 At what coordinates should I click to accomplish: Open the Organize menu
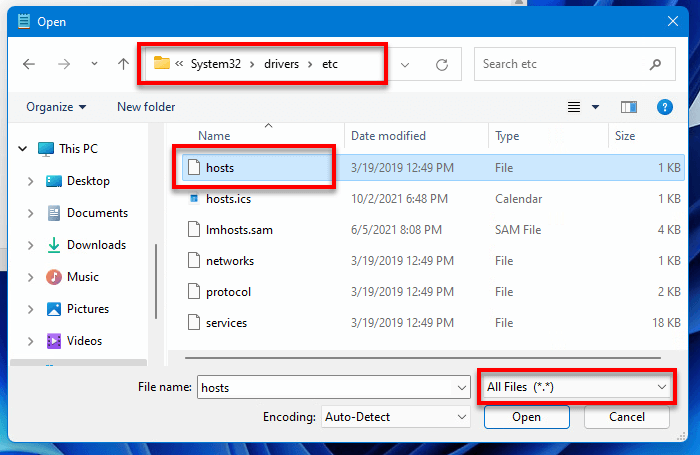(x=56, y=107)
